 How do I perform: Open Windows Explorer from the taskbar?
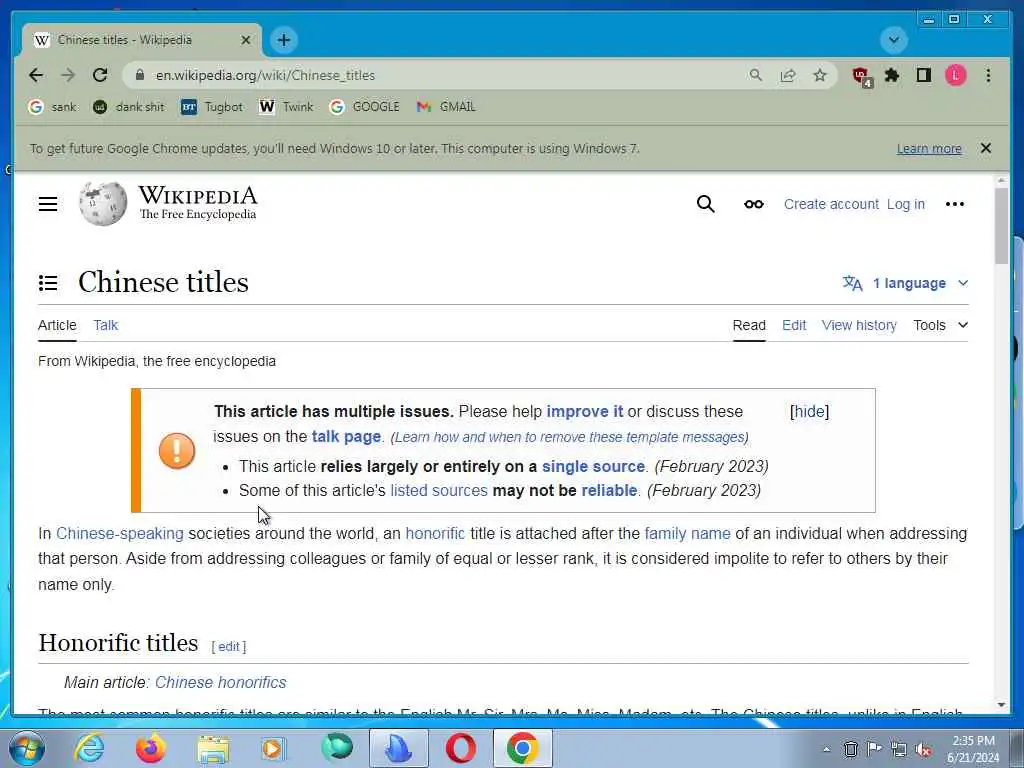click(x=213, y=749)
